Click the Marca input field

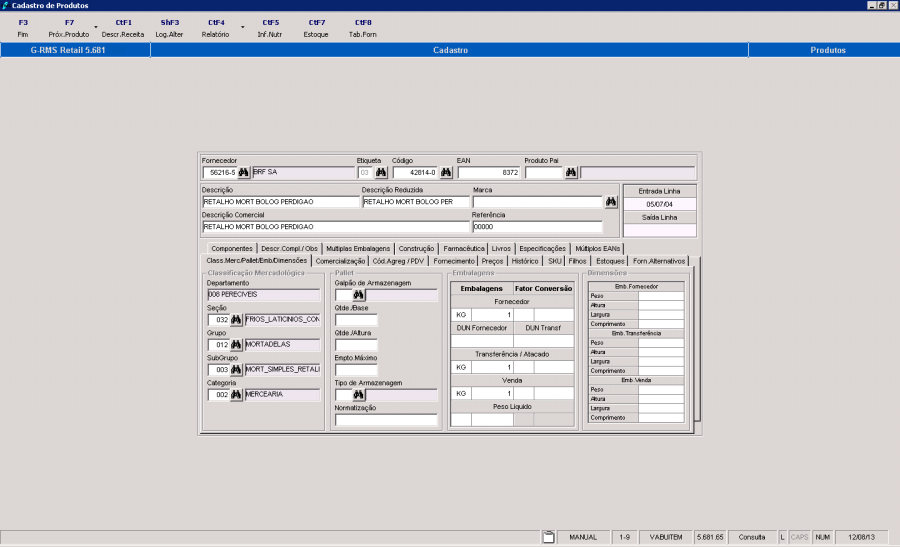537,202
